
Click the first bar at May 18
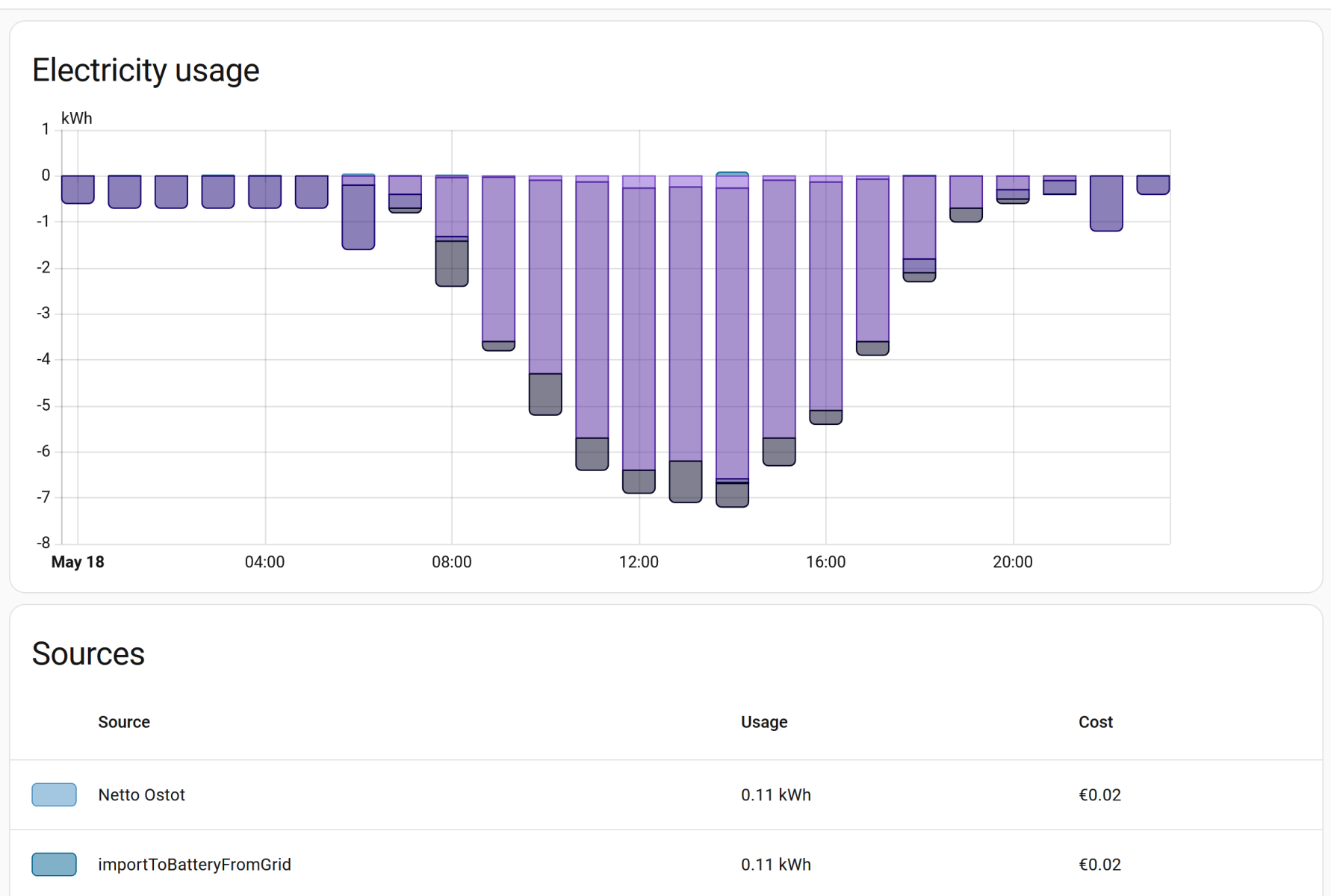[x=78, y=190]
